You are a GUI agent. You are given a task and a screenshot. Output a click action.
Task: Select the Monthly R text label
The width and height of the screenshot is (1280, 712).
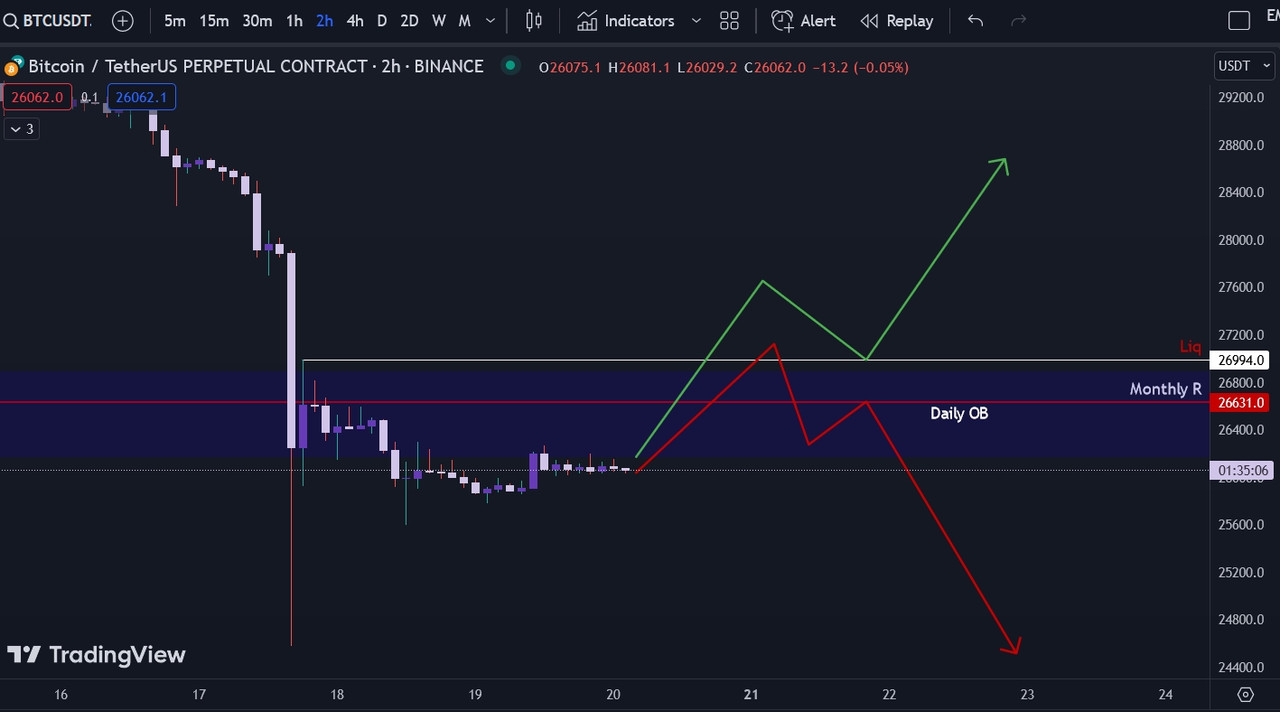click(x=1166, y=389)
